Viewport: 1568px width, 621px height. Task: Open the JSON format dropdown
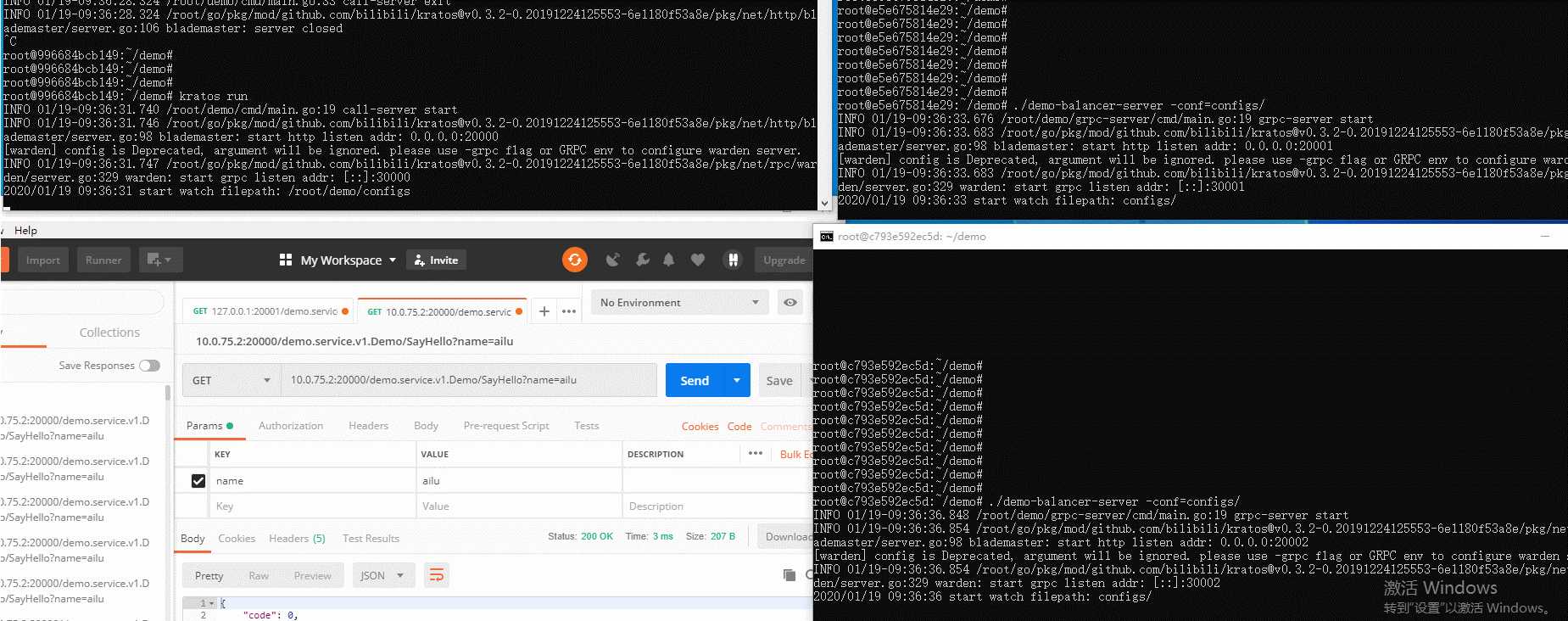383,575
